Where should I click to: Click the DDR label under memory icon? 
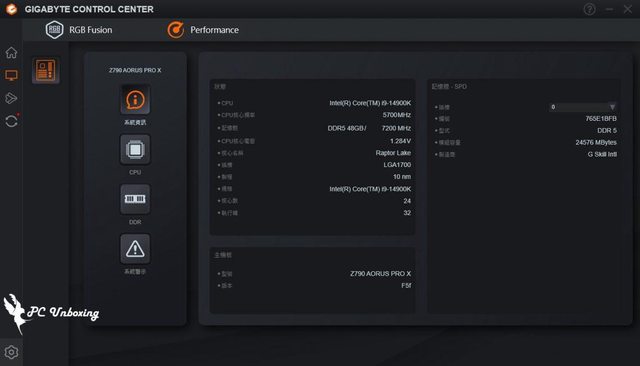coord(135,222)
